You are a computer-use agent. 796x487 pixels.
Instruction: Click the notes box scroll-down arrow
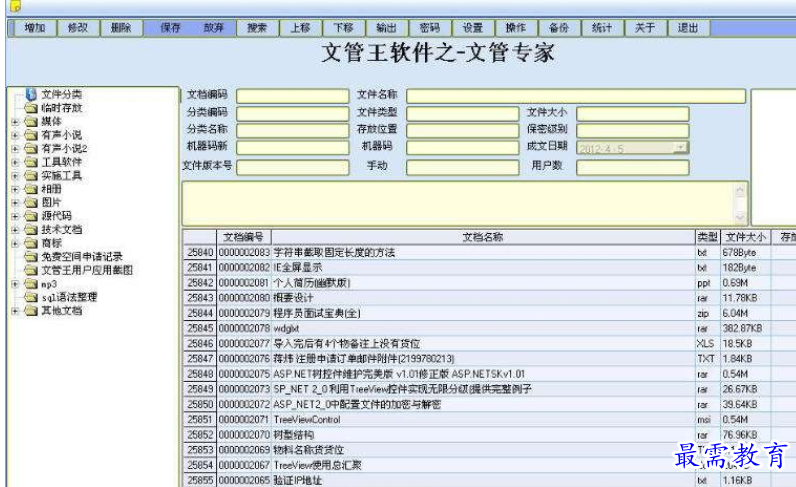click(740, 217)
